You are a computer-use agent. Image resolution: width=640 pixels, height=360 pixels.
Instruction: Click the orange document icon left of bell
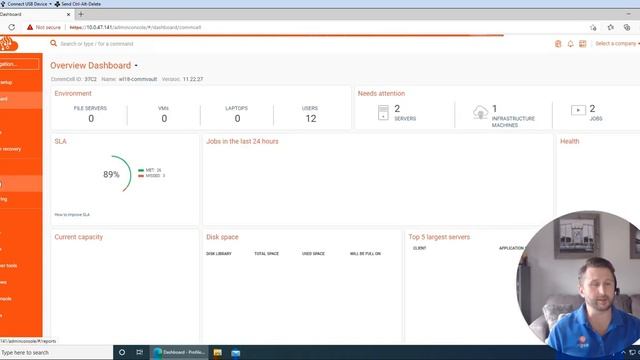tap(558, 44)
